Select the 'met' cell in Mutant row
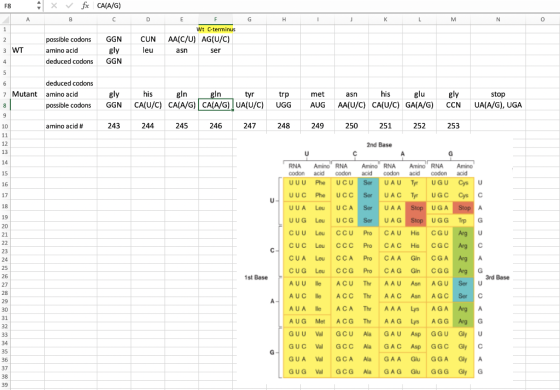This screenshot has width=560, height=390. (318, 94)
